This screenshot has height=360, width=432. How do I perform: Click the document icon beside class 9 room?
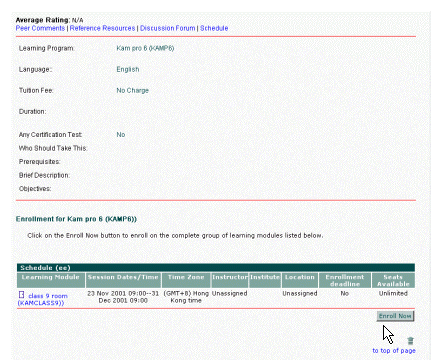coord(21,295)
